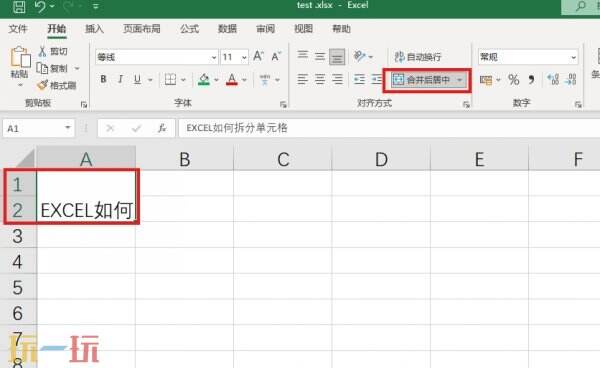
Task: Select bottom vertical align icon
Action: point(337,57)
